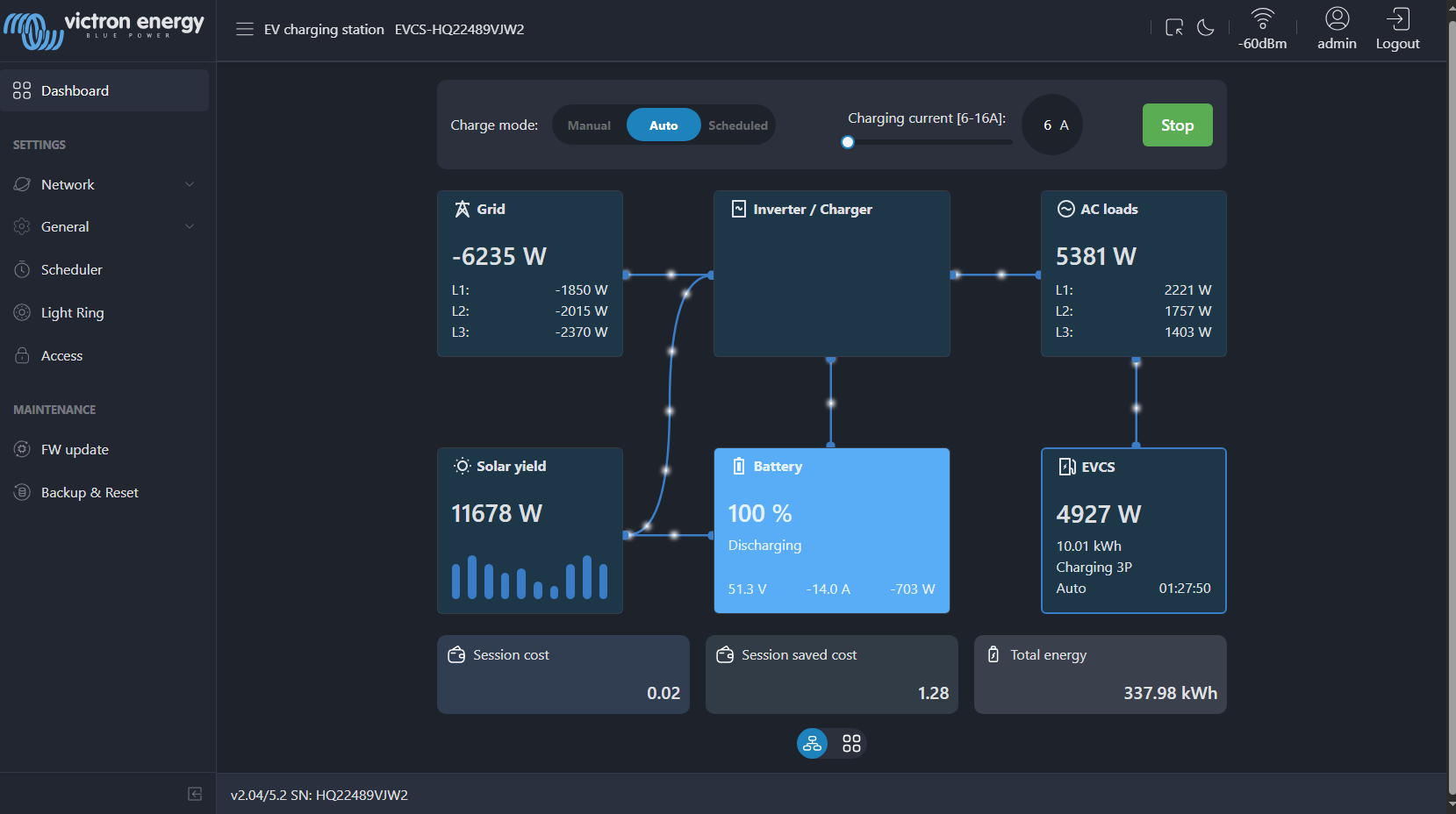Open the FW update page

(x=104, y=449)
